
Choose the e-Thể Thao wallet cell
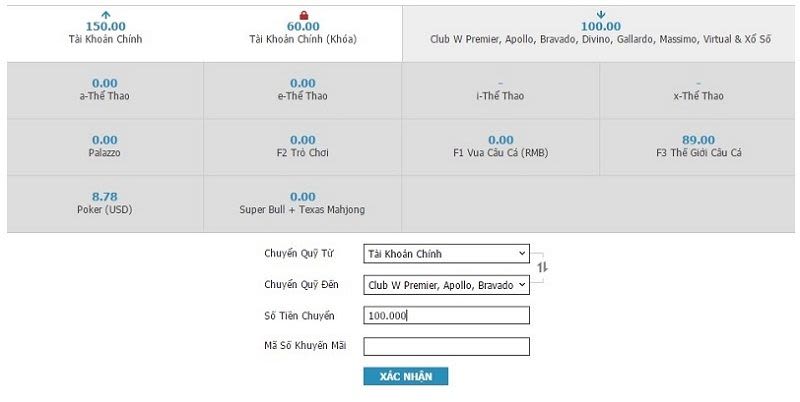click(x=303, y=90)
